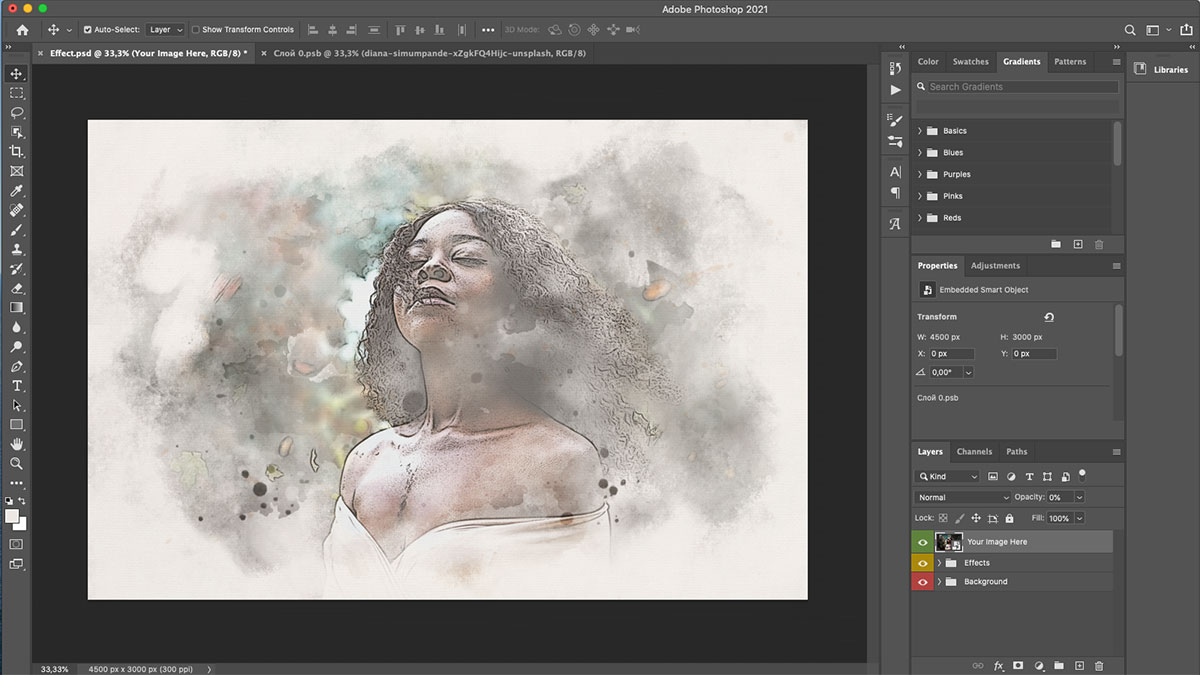
Task: Uncheck the Auto-Select checkbox
Action: point(88,30)
